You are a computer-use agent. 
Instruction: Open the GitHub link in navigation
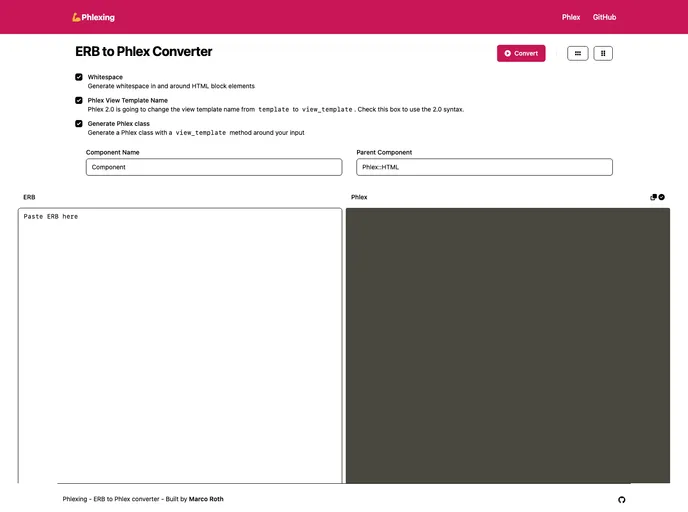point(604,17)
